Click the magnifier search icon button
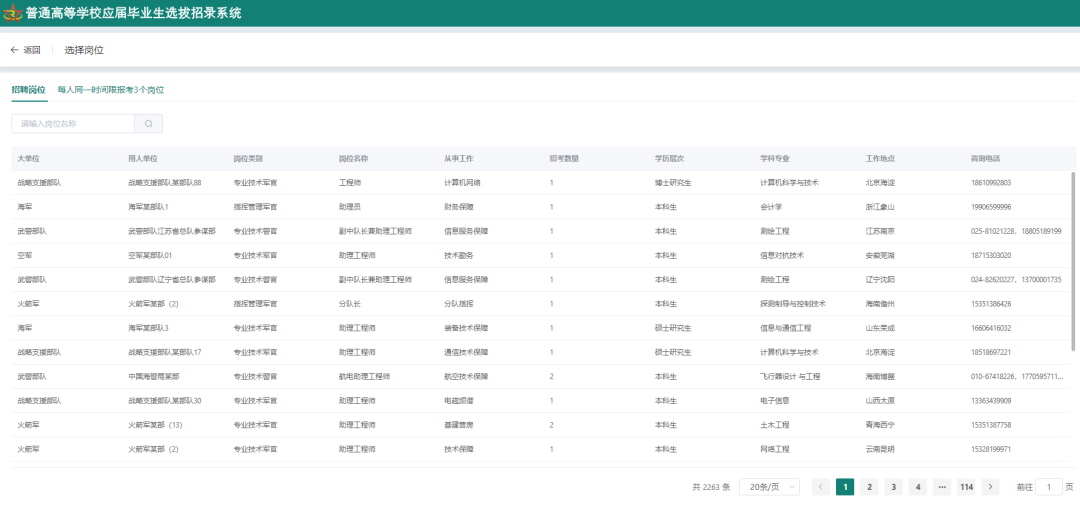 (148, 124)
